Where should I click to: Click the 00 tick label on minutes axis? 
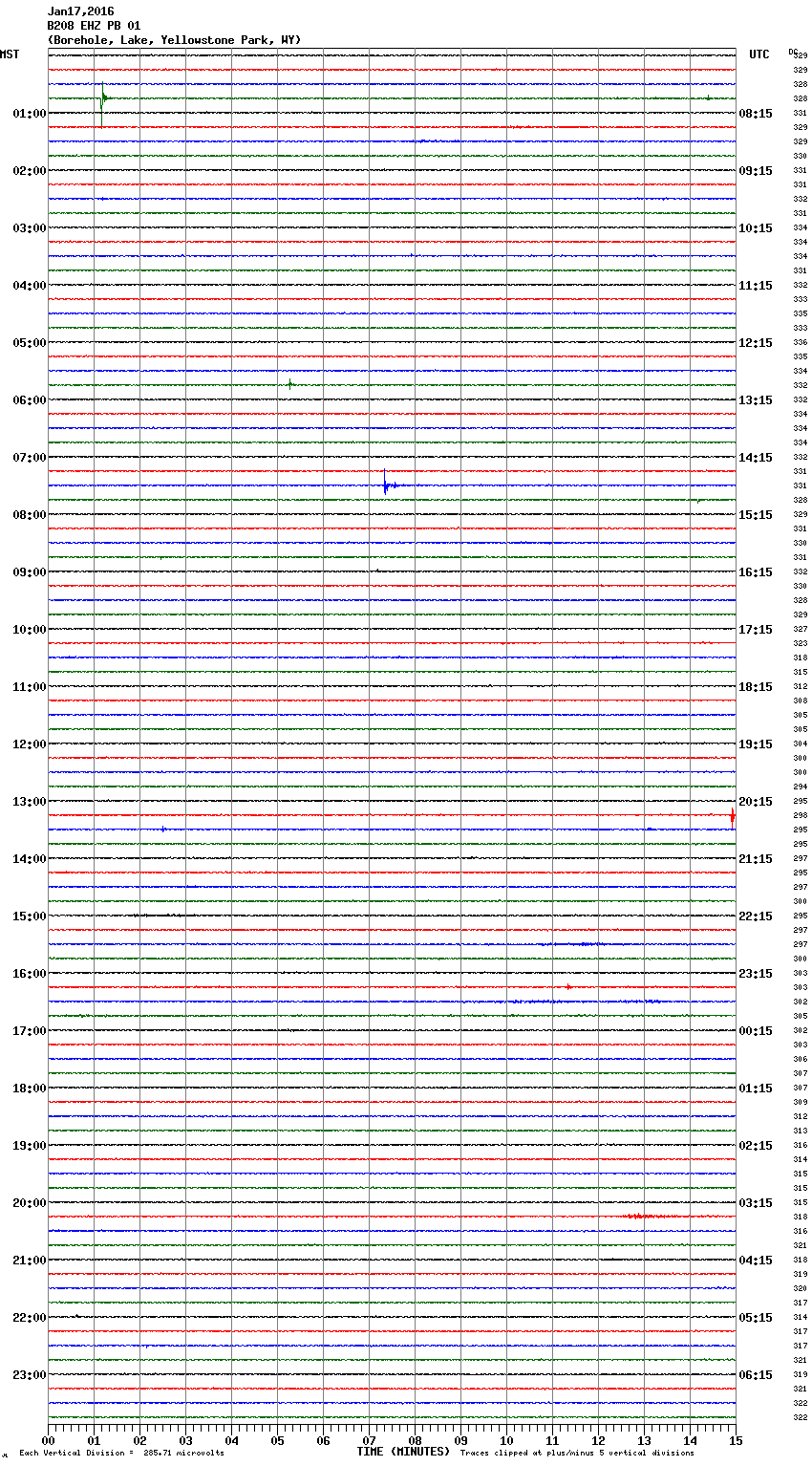pos(49,1440)
